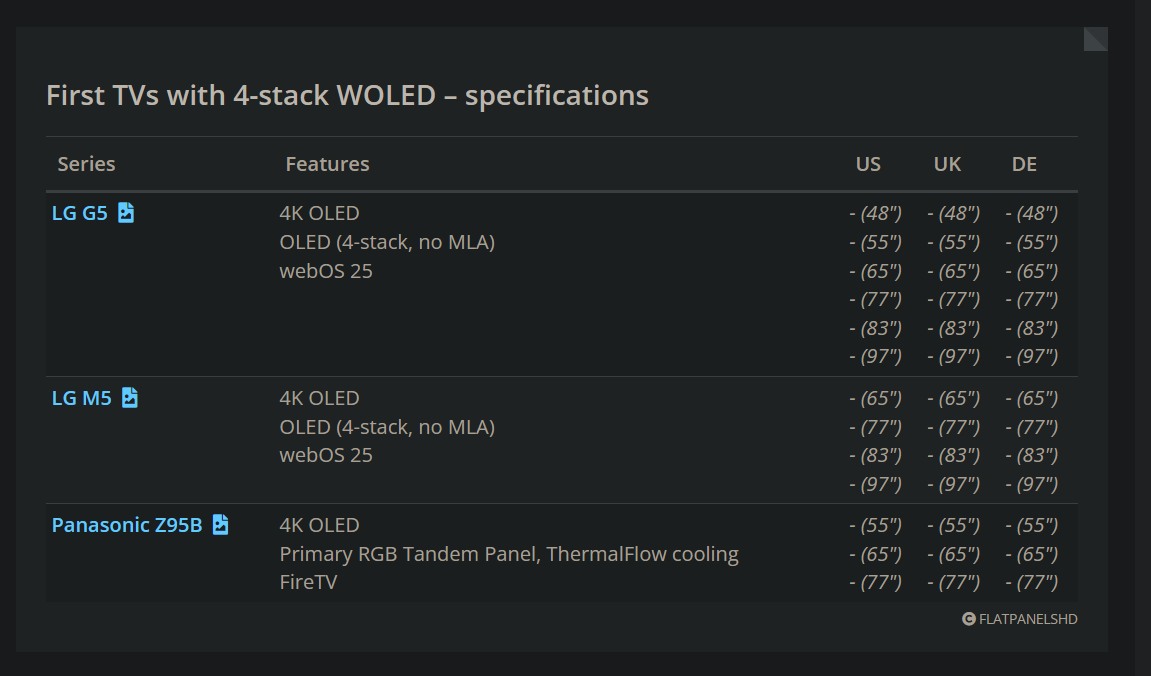Click "Primary RGB Tandem Panel, ThermalFlow cooling" text

pos(508,554)
